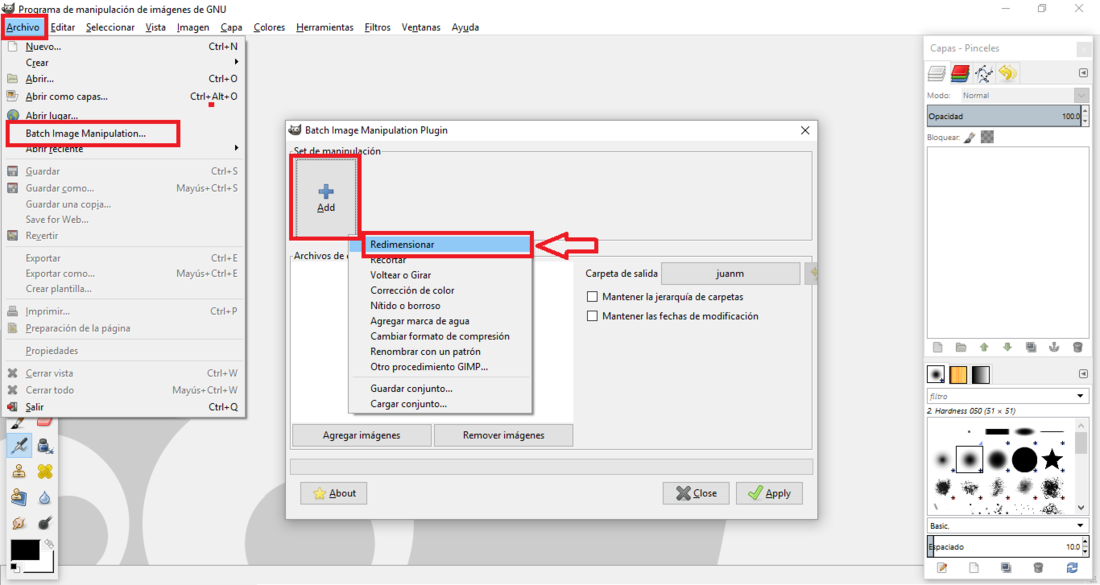
Task: Click the white background color swatch
Action: (48, 564)
